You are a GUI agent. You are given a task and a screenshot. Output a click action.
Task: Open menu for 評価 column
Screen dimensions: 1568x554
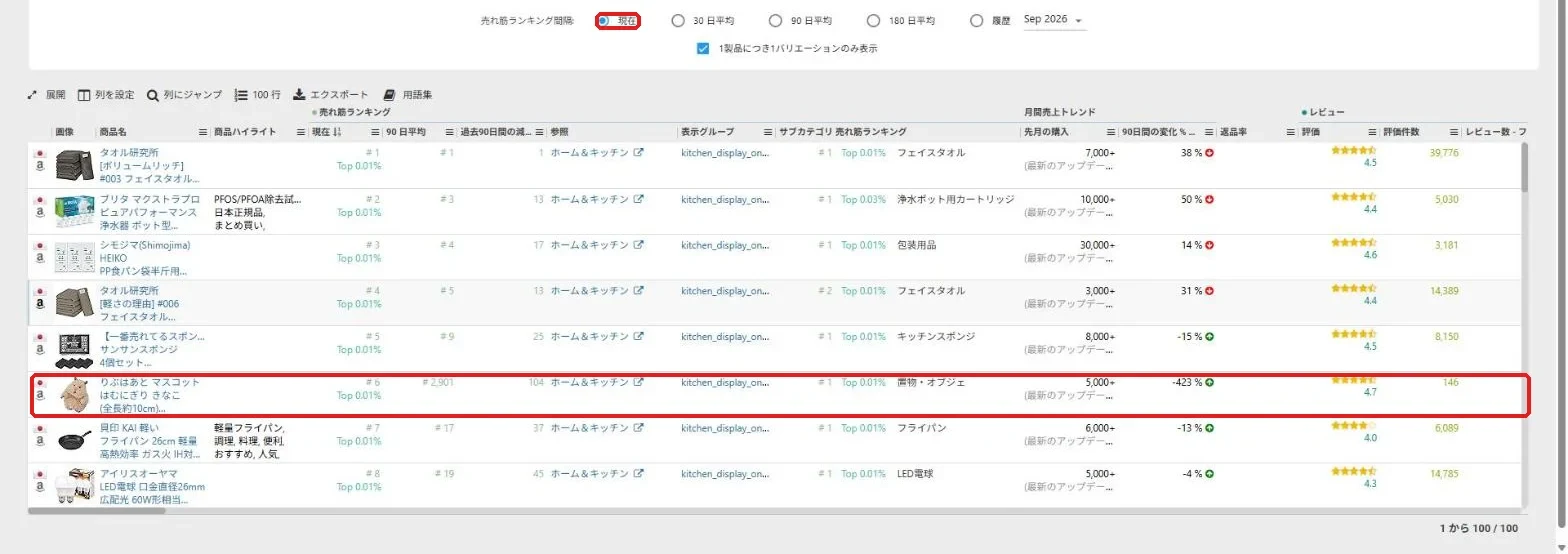point(1373,132)
